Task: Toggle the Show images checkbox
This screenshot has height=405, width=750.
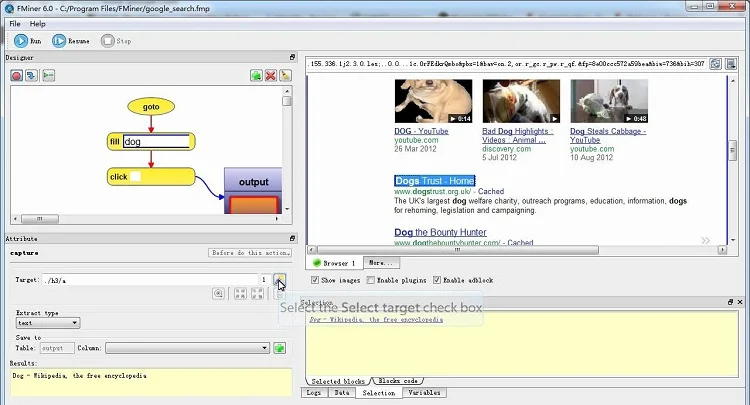Action: [316, 280]
